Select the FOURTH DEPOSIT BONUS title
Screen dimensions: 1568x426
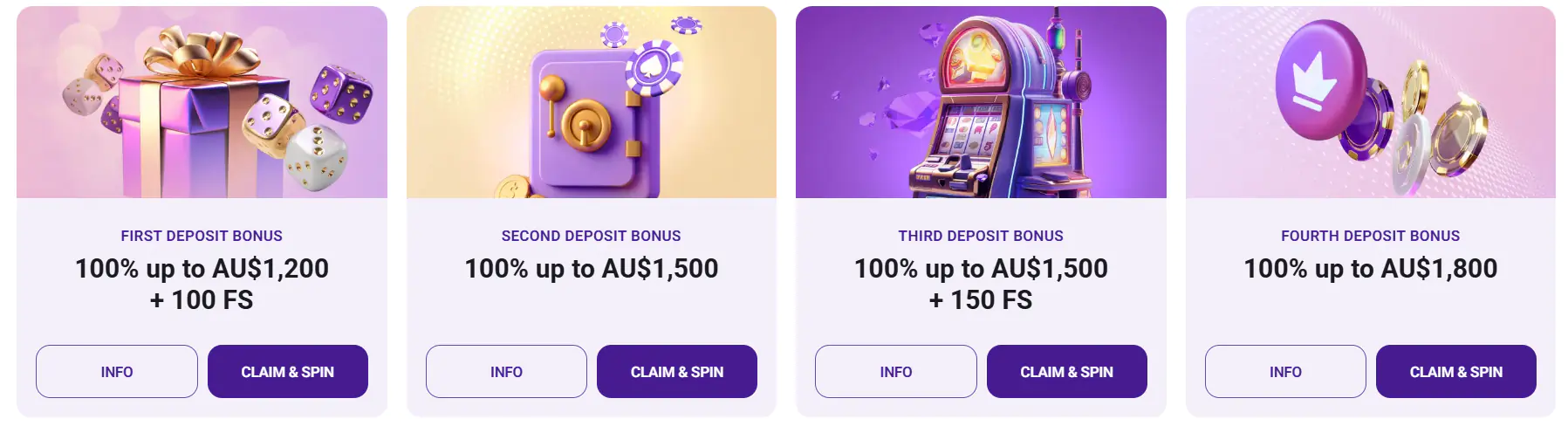tap(1370, 236)
